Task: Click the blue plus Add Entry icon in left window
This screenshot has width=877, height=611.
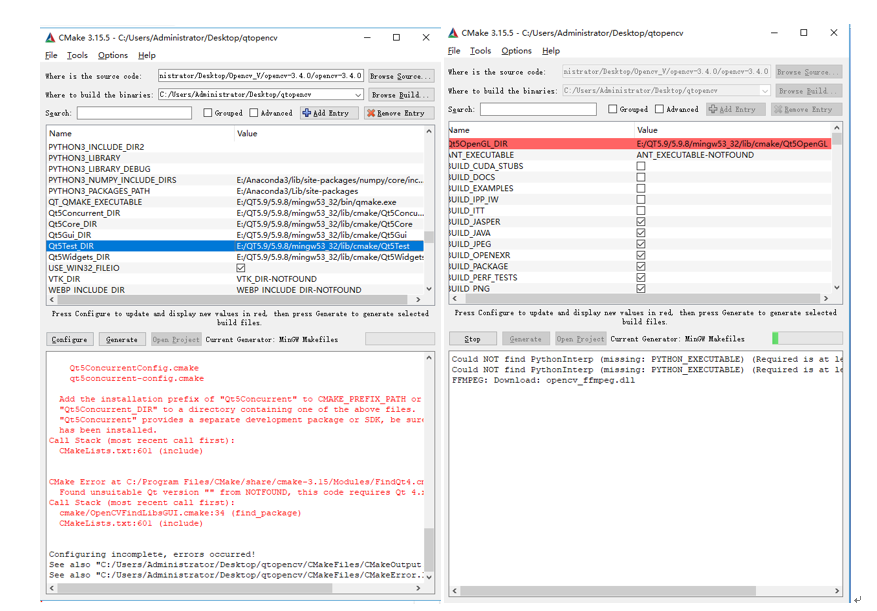Action: pyautogui.click(x=307, y=113)
